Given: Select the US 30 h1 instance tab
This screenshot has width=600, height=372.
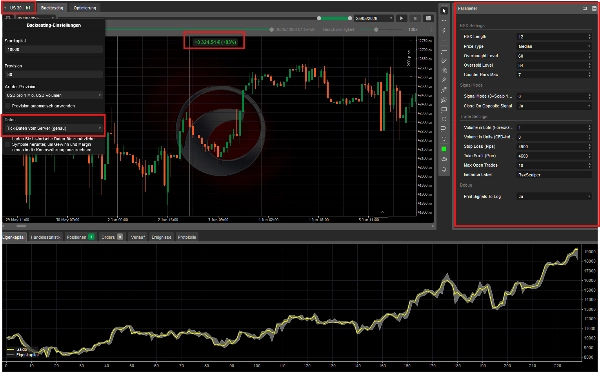Looking at the screenshot, I should coord(19,7).
